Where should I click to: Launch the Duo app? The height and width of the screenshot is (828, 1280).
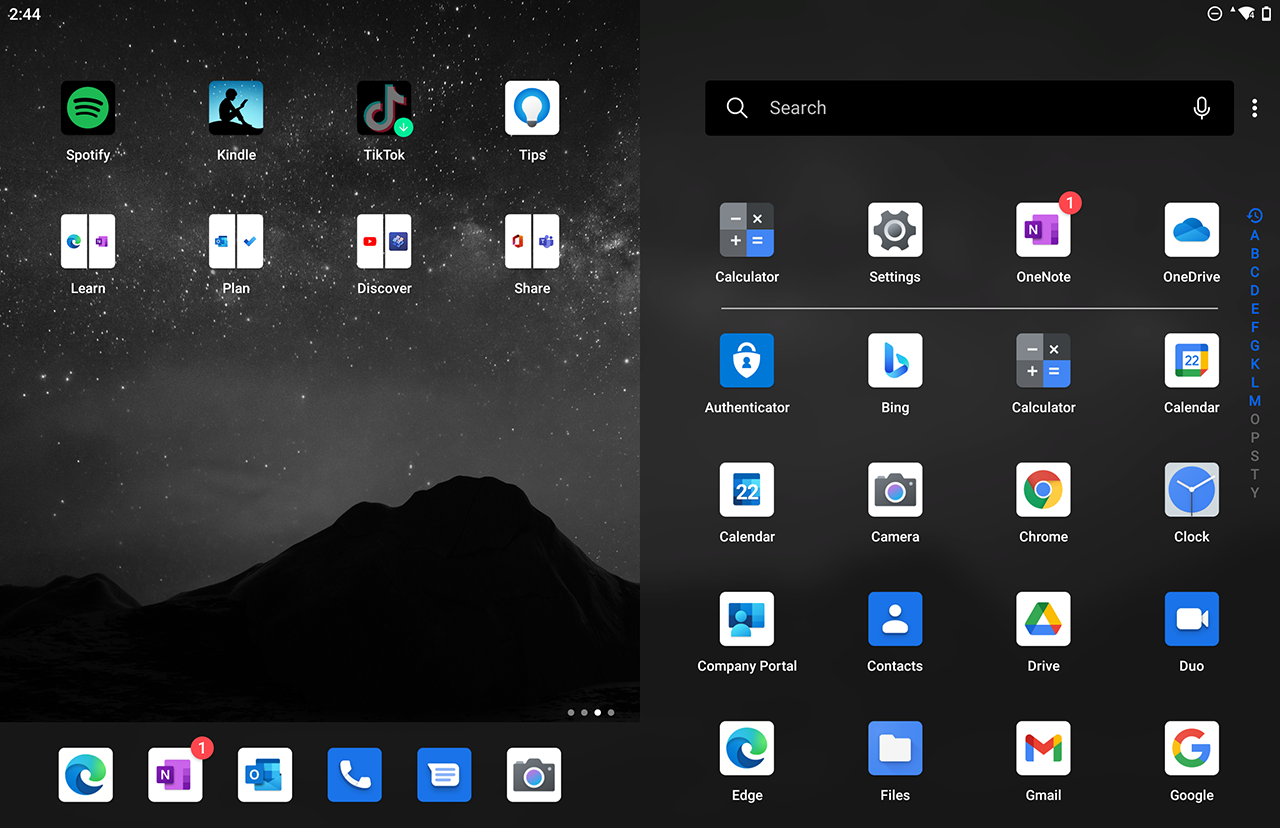tap(1192, 619)
